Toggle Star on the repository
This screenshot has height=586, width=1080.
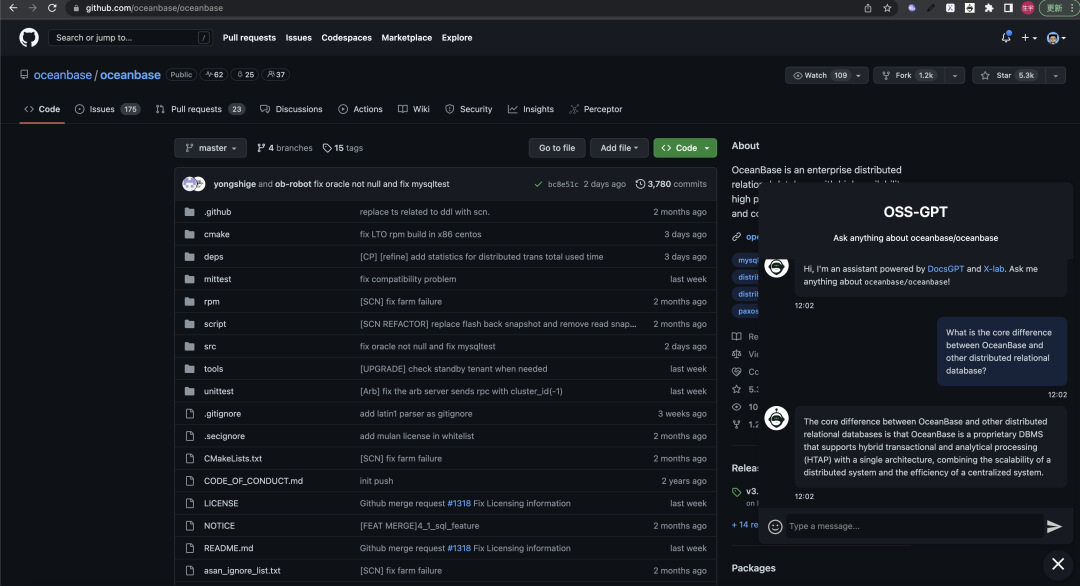(1009, 75)
